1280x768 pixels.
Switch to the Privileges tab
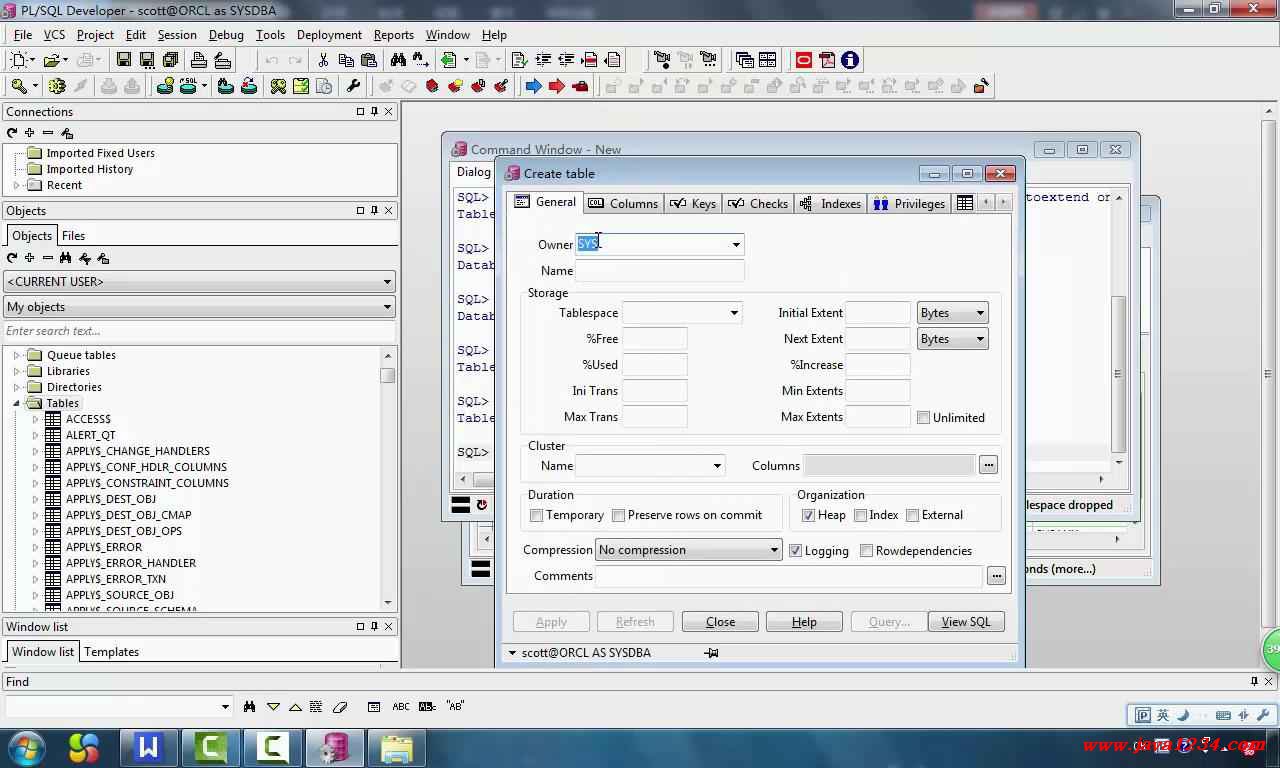[909, 203]
